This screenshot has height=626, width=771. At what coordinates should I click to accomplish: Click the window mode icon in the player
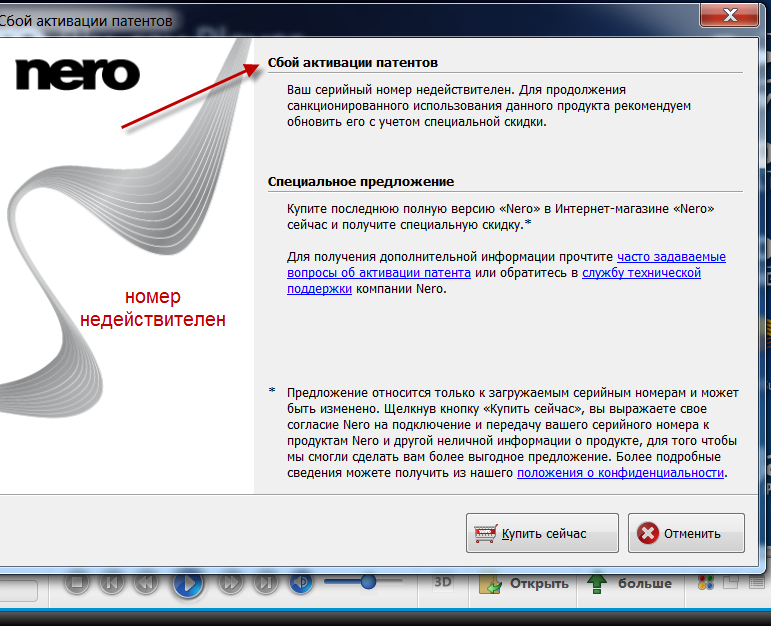731,582
